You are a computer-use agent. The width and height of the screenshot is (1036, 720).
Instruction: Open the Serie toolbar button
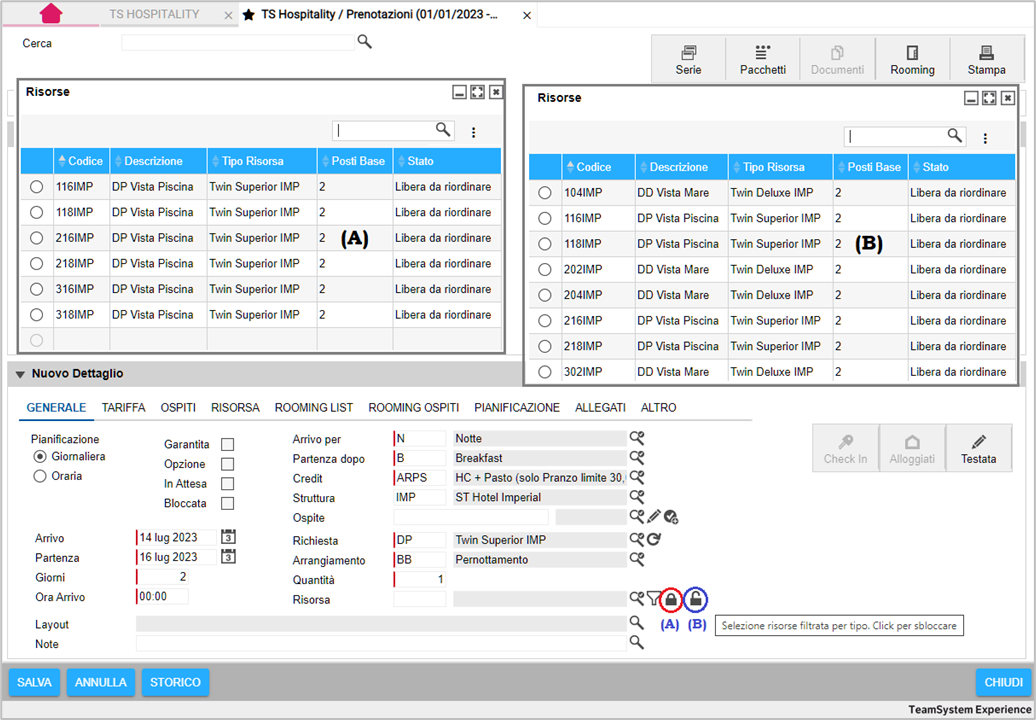688,60
